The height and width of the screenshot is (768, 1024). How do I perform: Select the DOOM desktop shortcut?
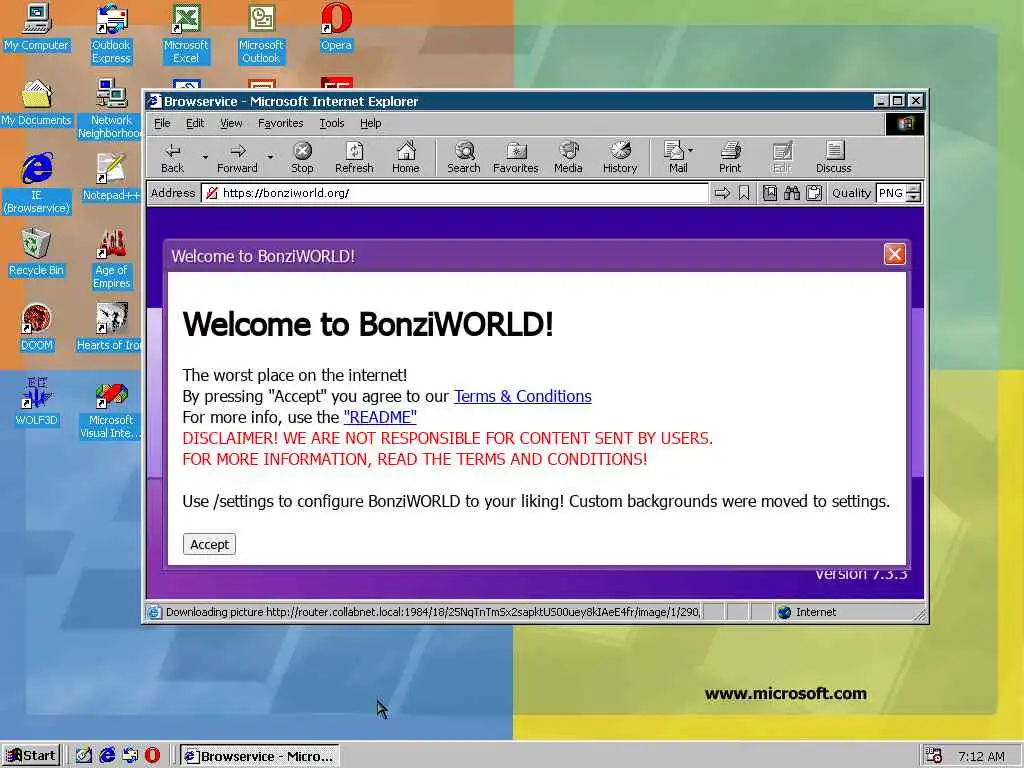click(x=36, y=327)
